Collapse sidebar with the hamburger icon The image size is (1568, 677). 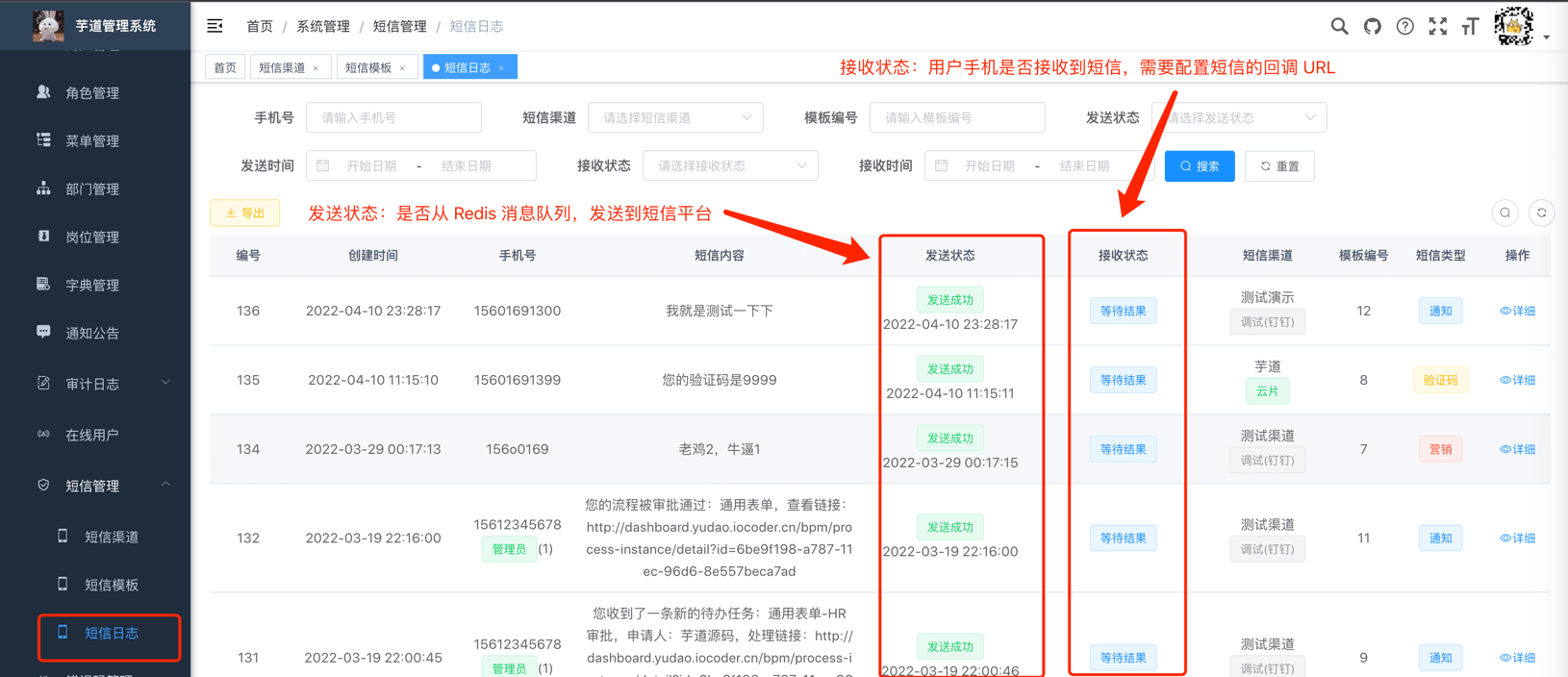[x=215, y=26]
